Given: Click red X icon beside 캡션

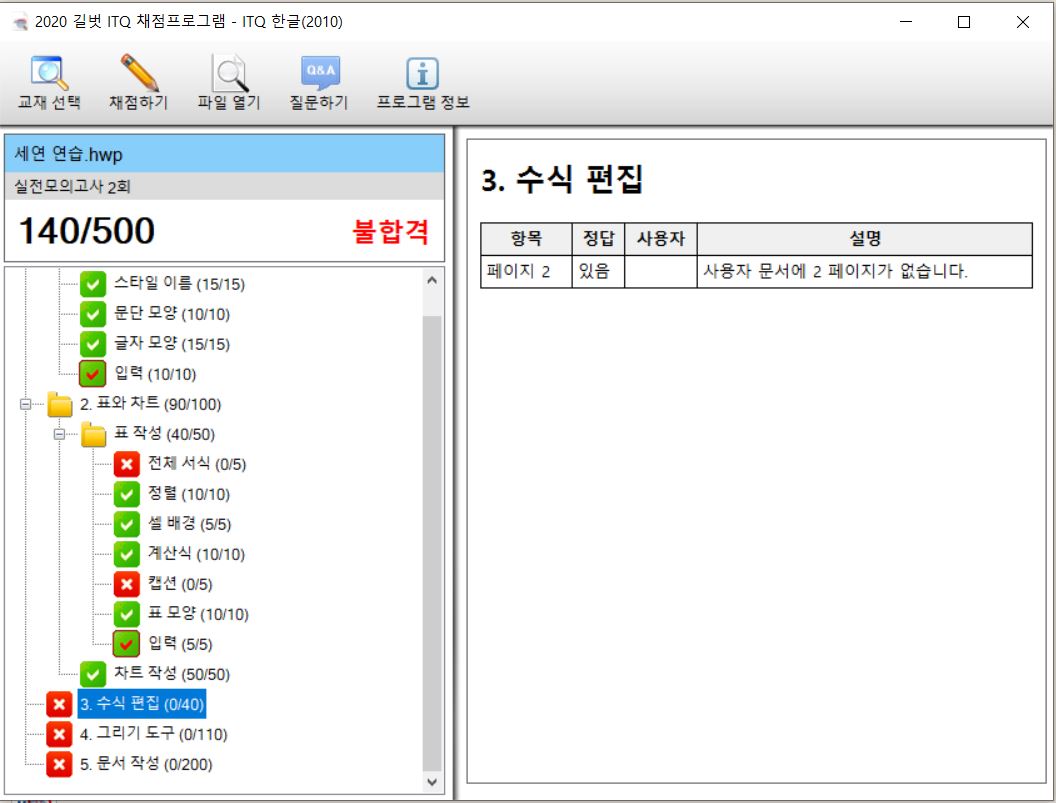Looking at the screenshot, I should point(126,584).
